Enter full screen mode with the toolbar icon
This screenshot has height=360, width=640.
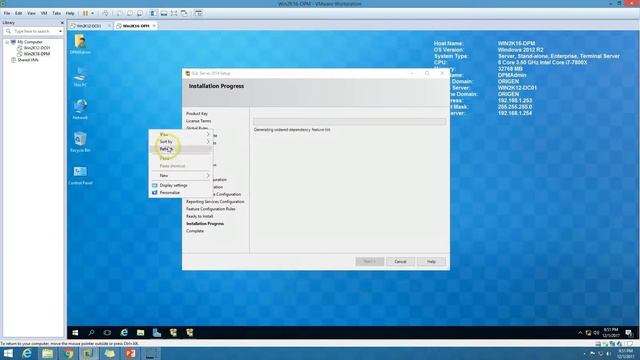[x=174, y=13]
